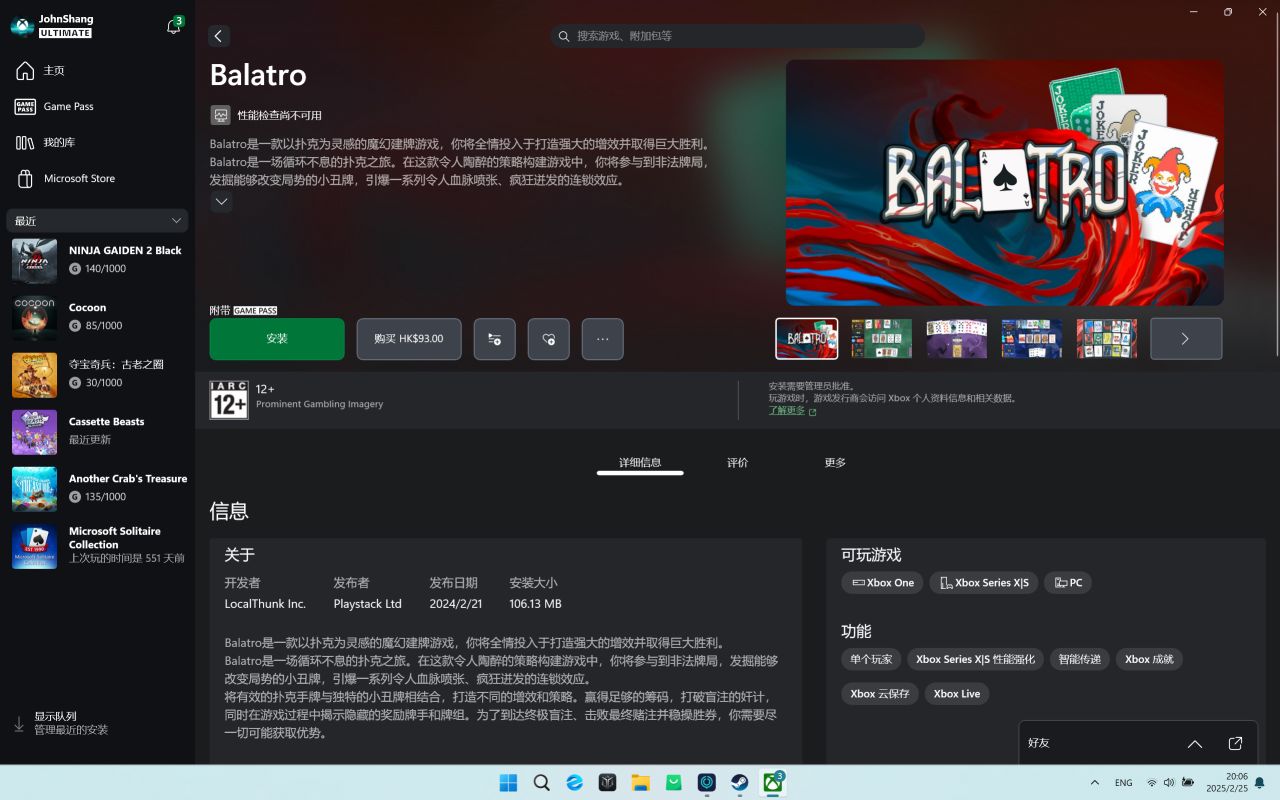This screenshot has width=1280, height=800.
Task: Click the next screenshots arrow
Action: (x=1186, y=339)
